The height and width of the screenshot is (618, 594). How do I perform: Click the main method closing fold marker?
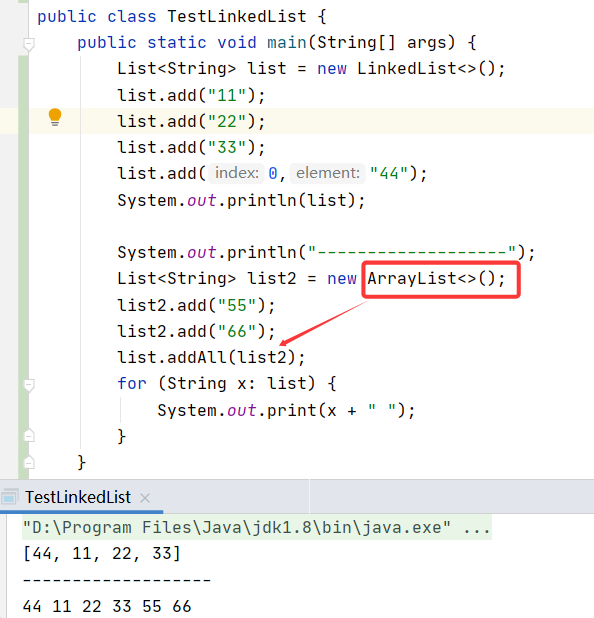pyautogui.click(x=29, y=462)
